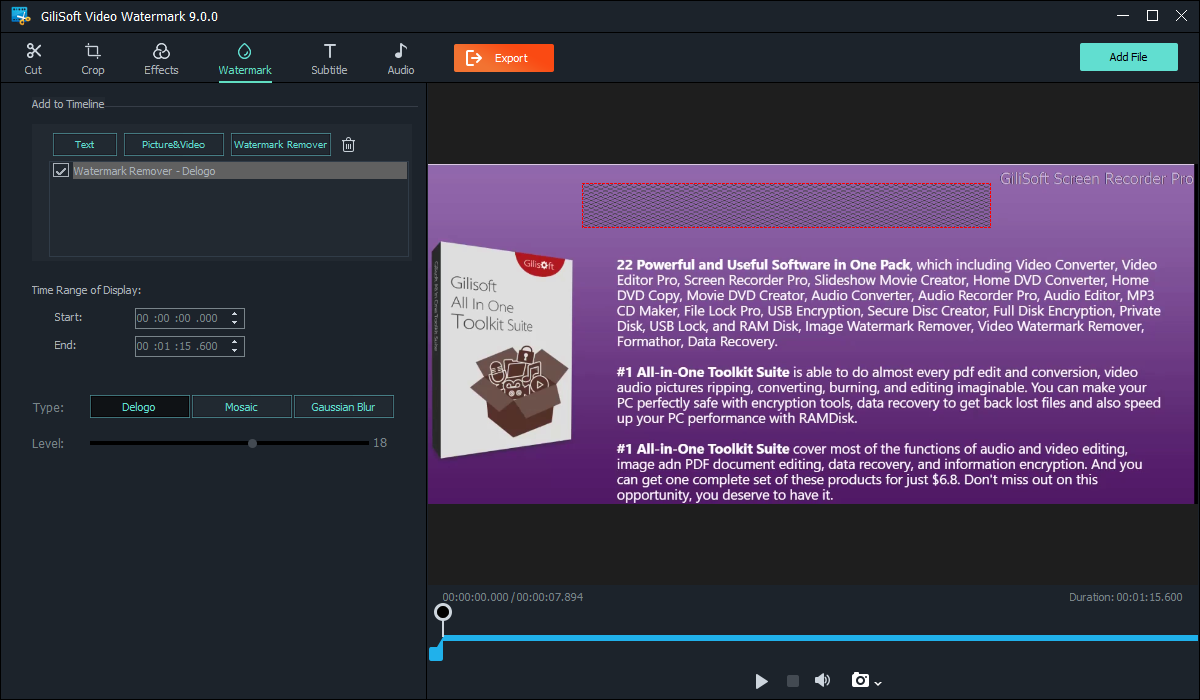Increase the End time with the up arrow
The width and height of the screenshot is (1200, 700).
click(235, 342)
